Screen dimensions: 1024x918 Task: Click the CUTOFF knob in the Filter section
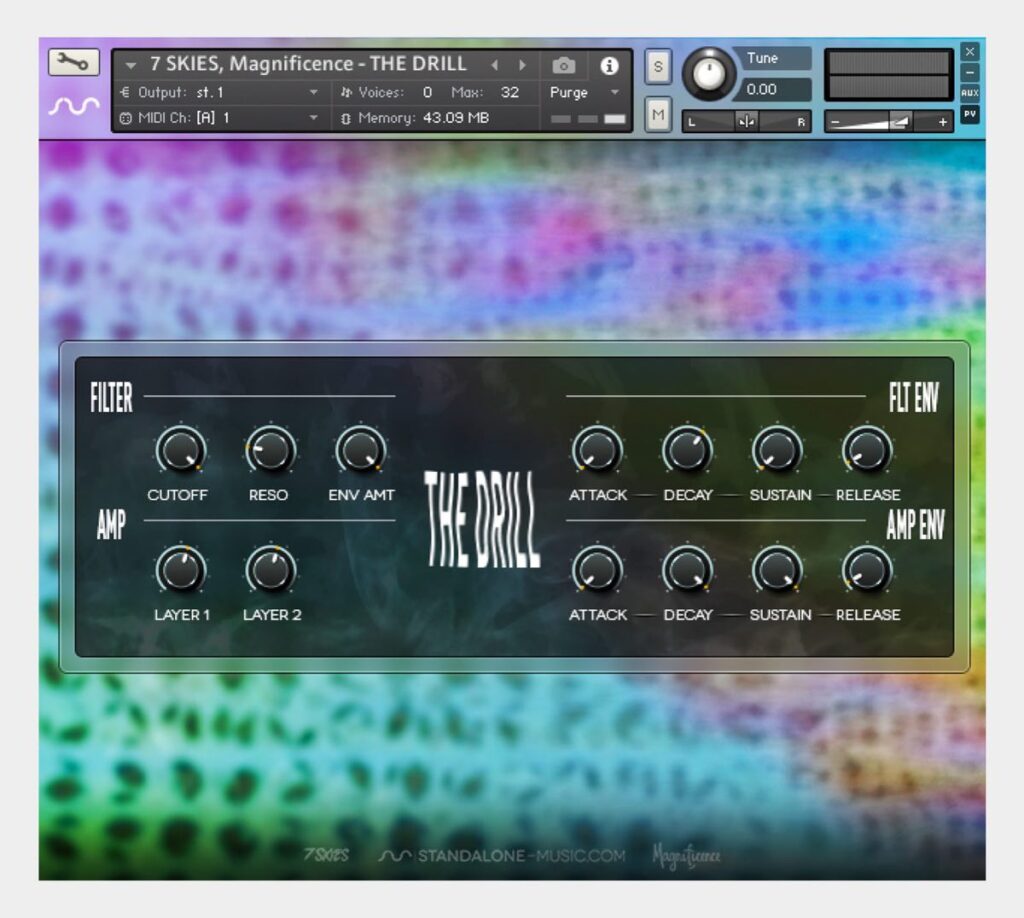coord(179,450)
